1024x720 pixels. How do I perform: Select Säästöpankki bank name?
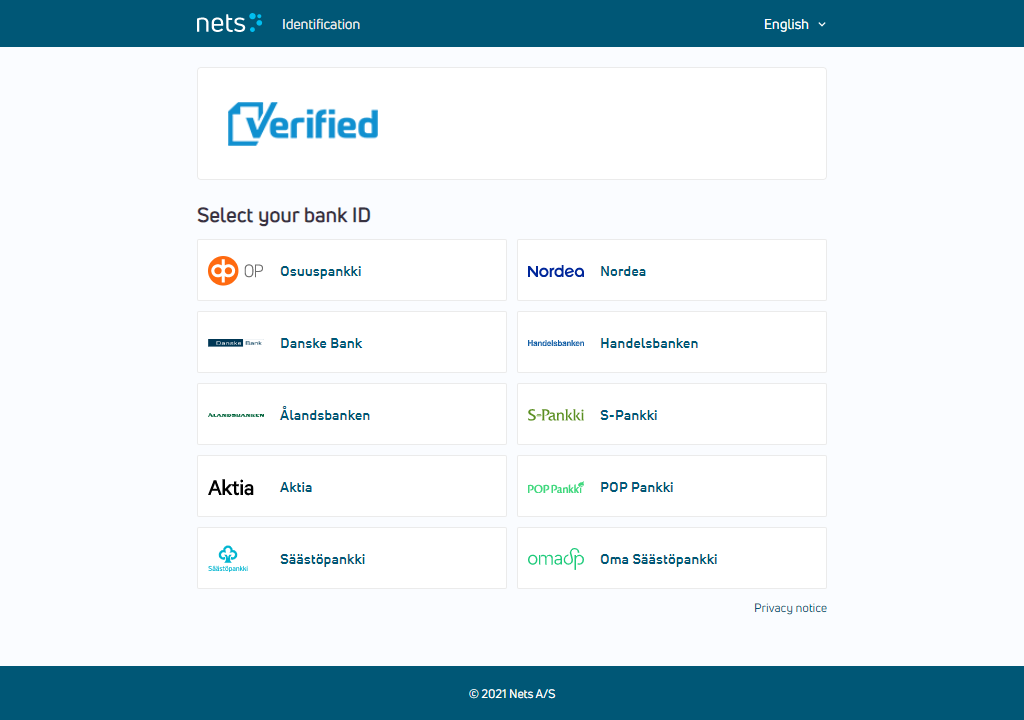click(x=323, y=559)
